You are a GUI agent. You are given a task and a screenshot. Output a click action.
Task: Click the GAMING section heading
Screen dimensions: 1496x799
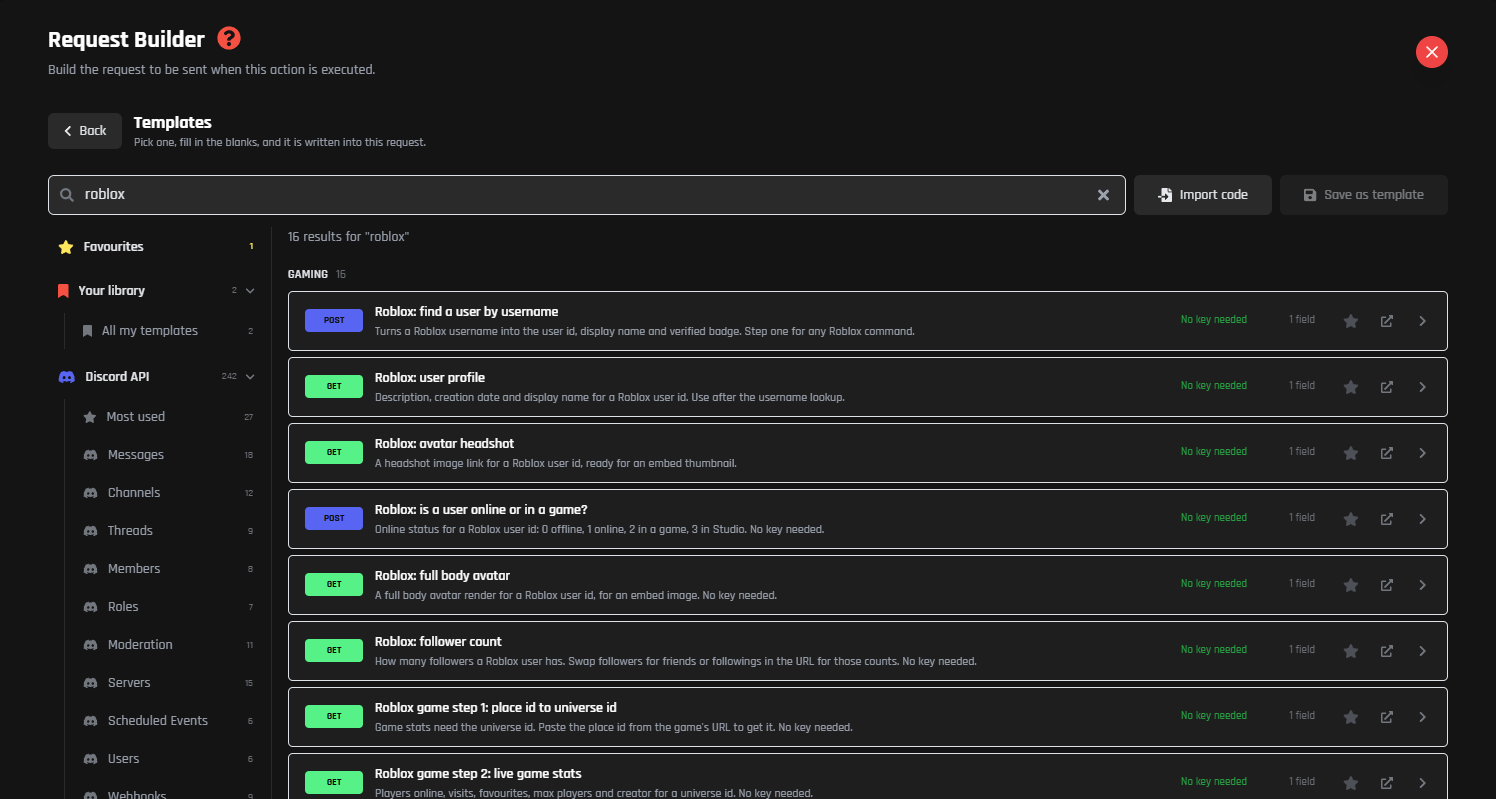tap(306, 274)
